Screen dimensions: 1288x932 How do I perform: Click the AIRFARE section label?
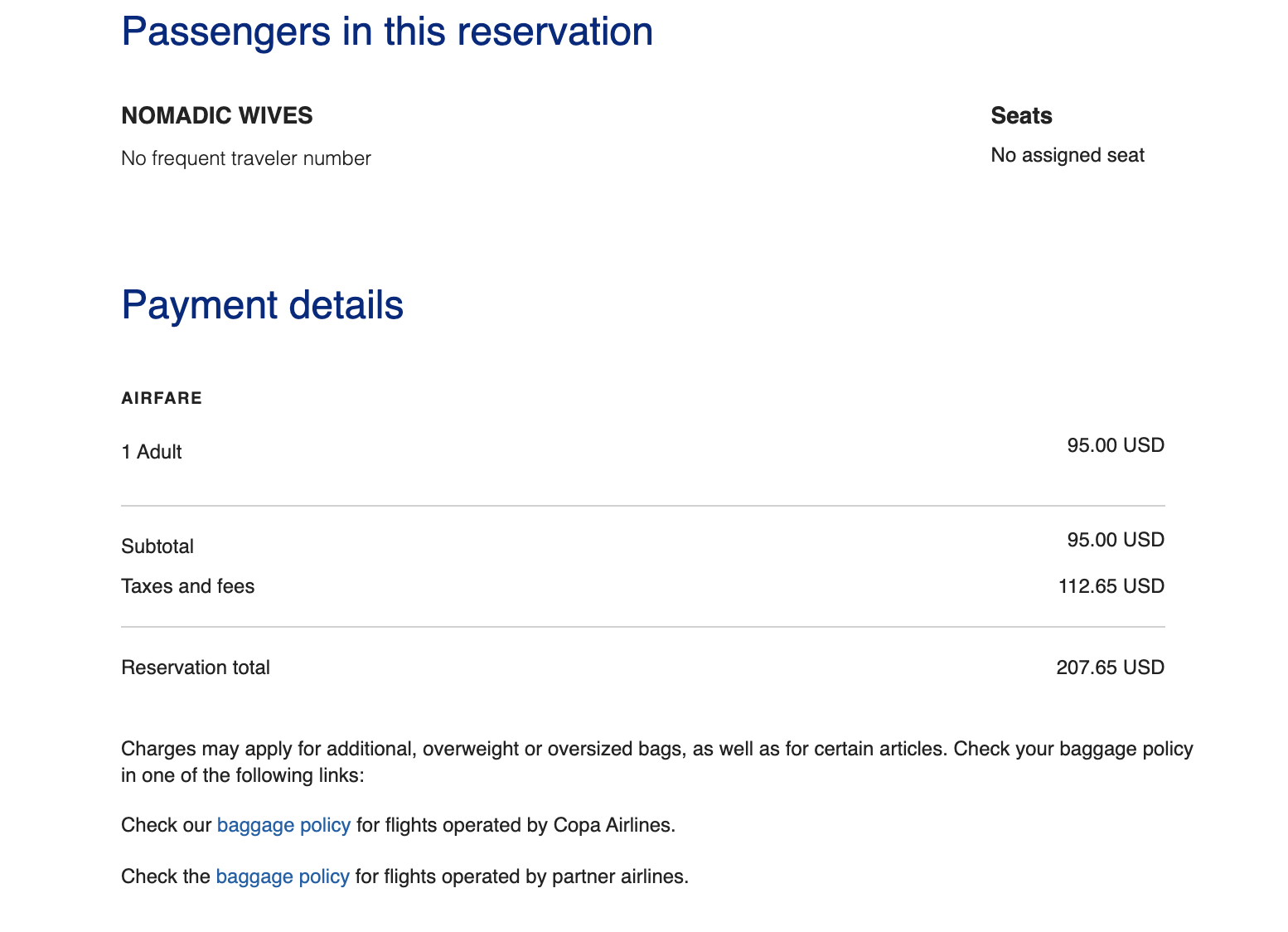click(x=162, y=398)
